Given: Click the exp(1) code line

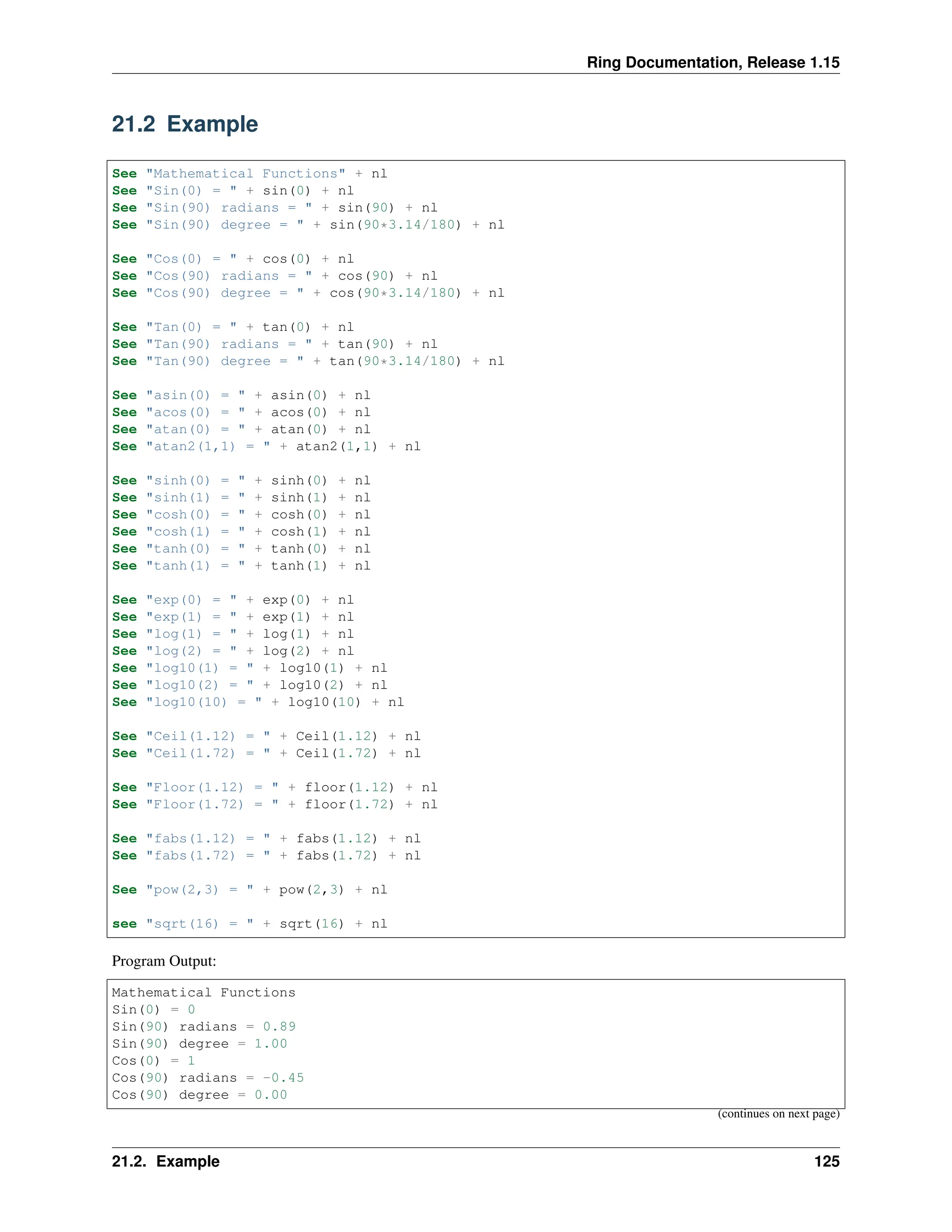Looking at the screenshot, I should pos(232,616).
